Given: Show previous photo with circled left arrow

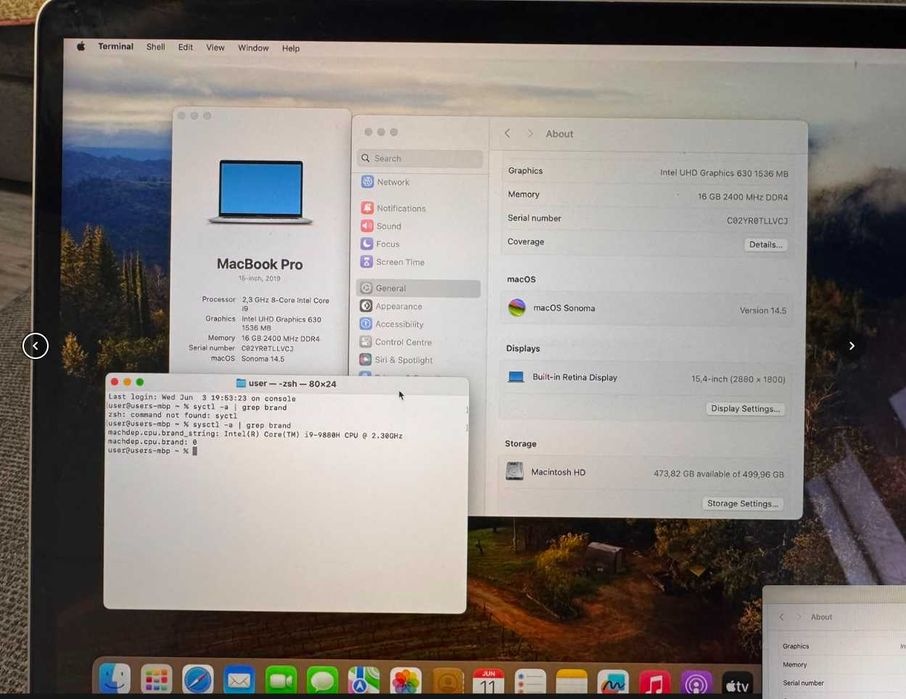Looking at the screenshot, I should 35,346.
